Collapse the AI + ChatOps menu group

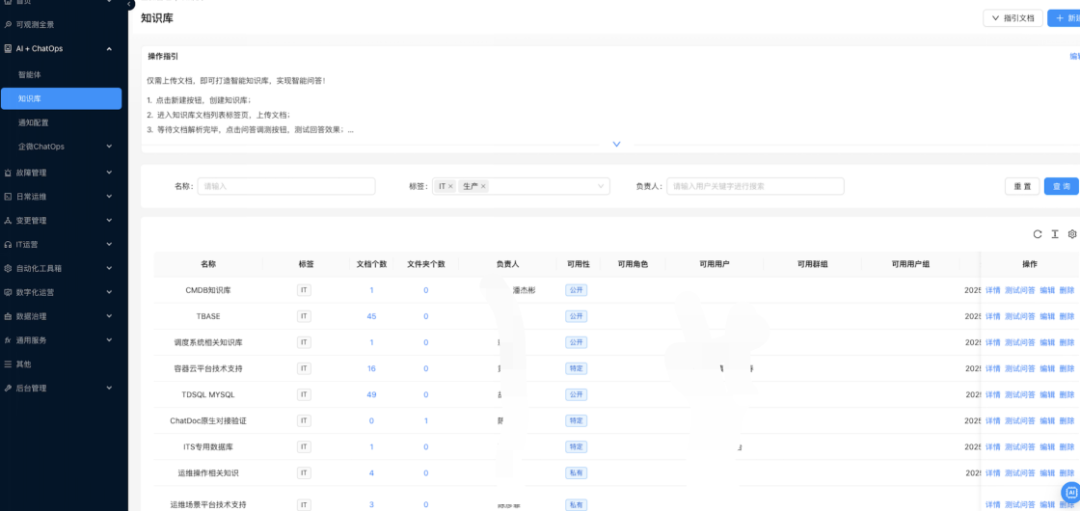110,49
